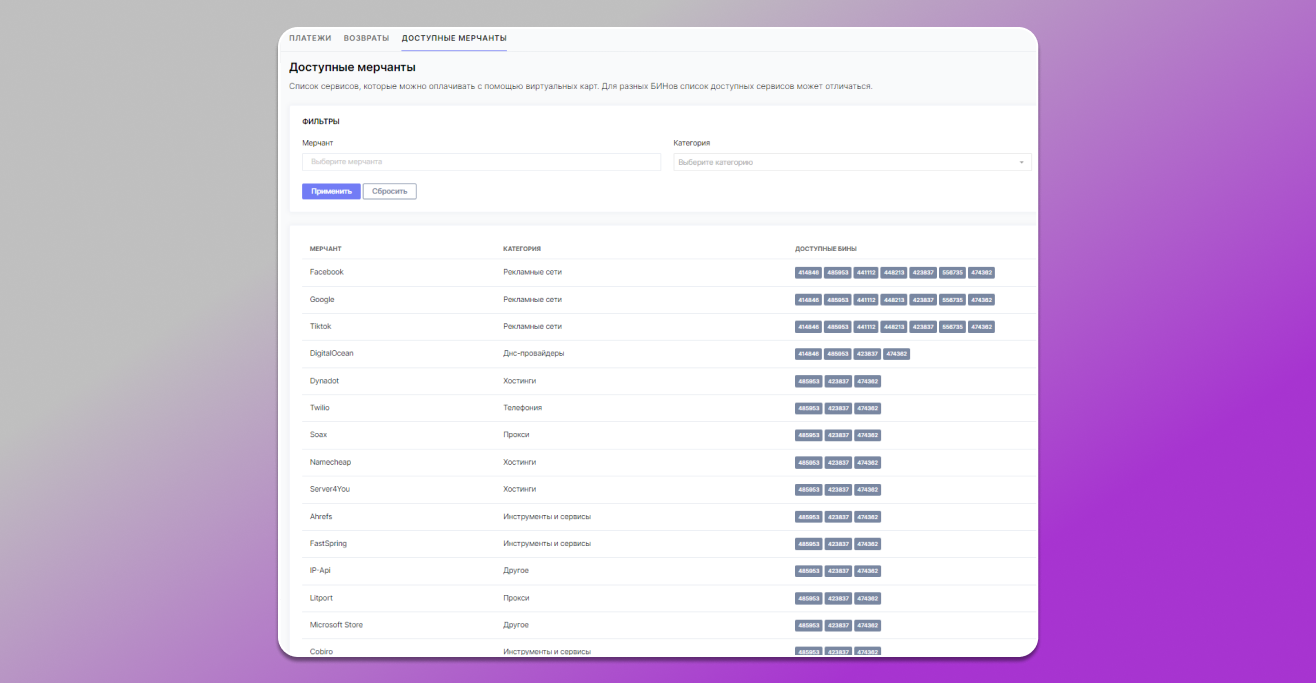Click the Сбросить button
The image size is (1316, 683).
coord(389,191)
